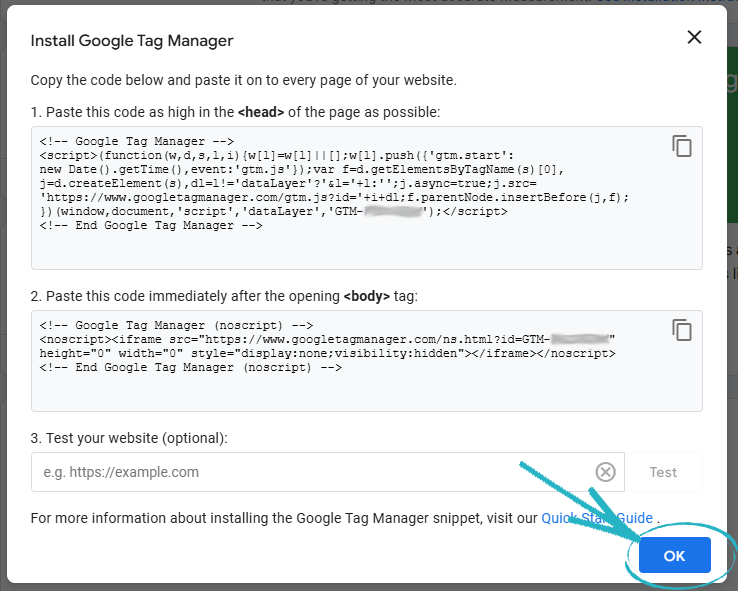
Task: Click the 'Test your website (optional)' label
Action: coord(129,438)
